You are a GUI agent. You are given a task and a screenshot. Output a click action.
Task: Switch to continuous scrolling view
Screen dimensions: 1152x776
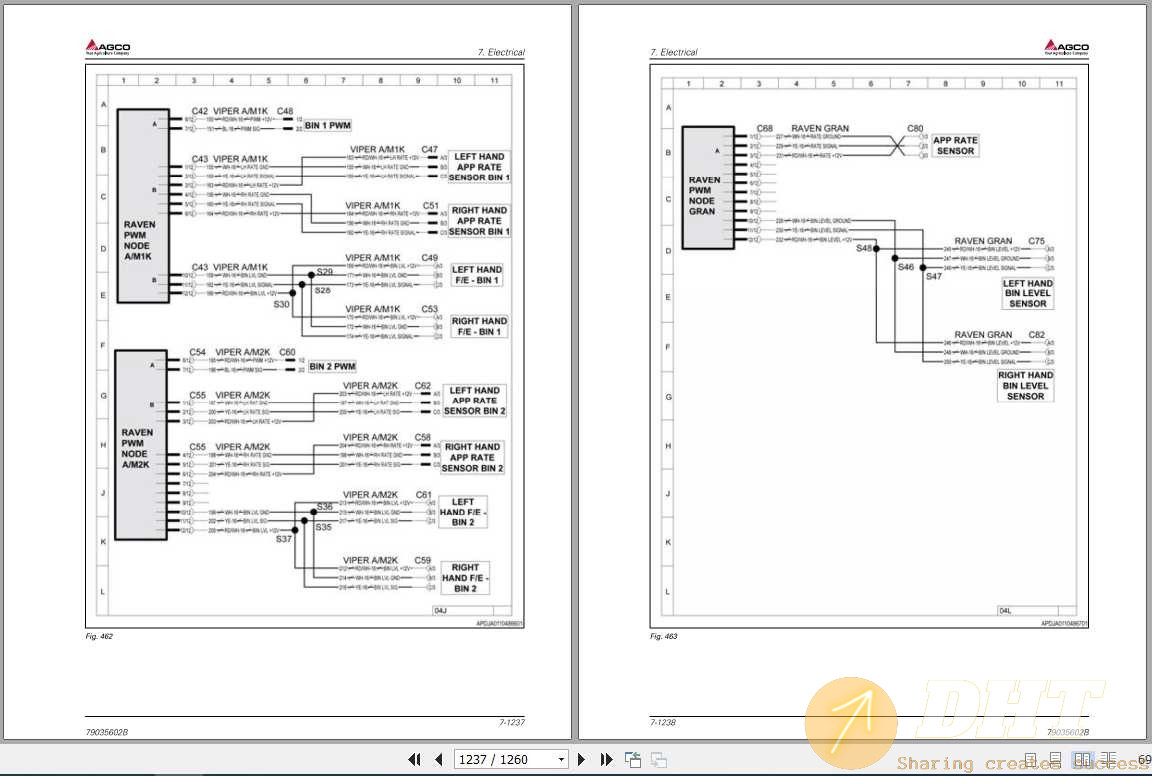pyautogui.click(x=1056, y=759)
